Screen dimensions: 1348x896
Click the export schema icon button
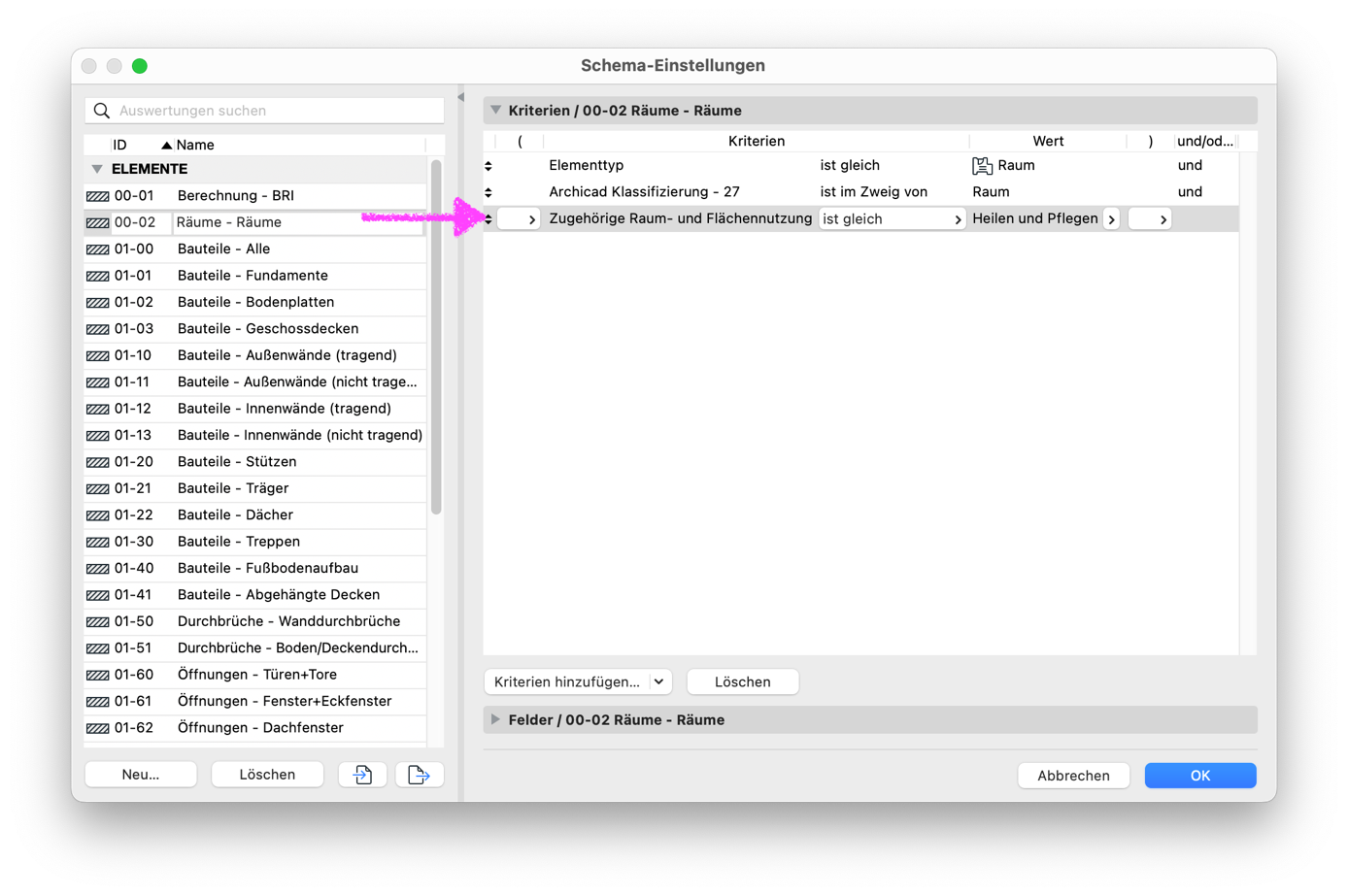pos(420,775)
